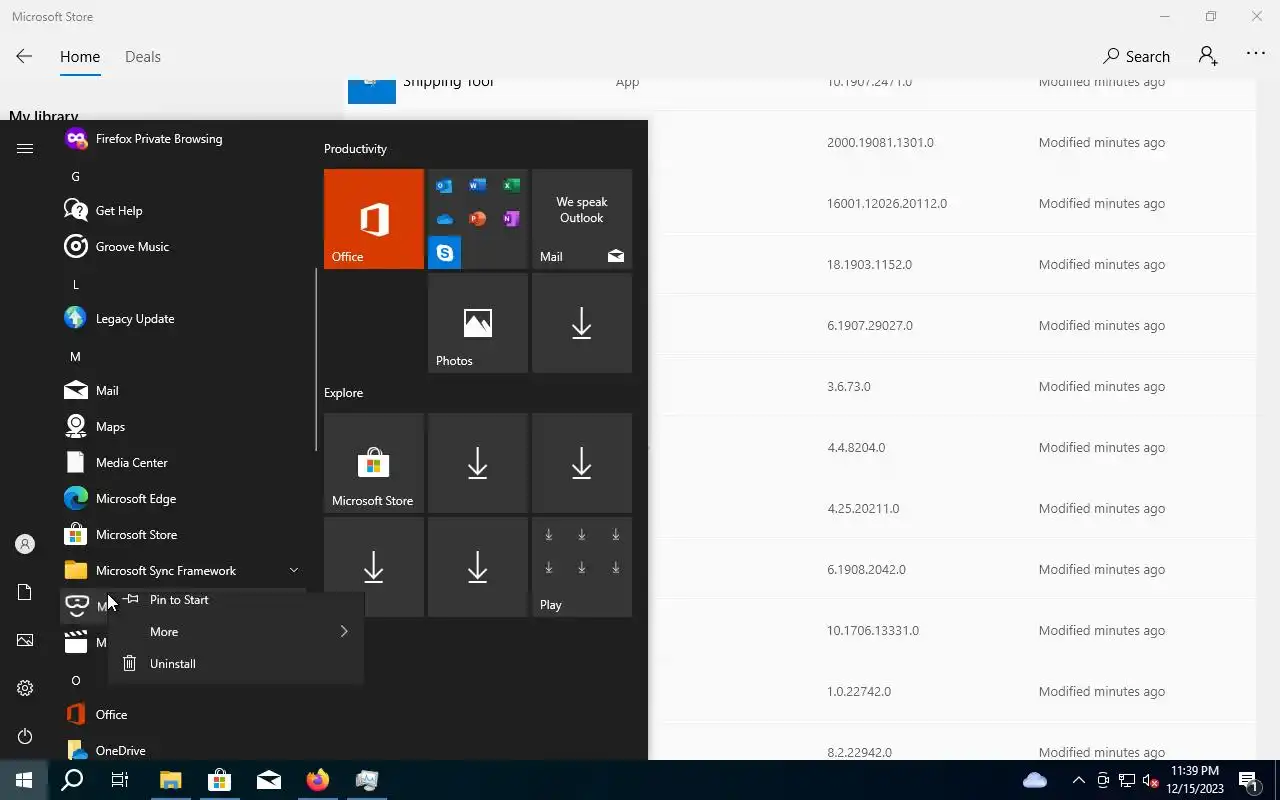The width and height of the screenshot is (1280, 800).
Task: Expand Microsoft Sync Framework folder
Action: [x=294, y=571]
